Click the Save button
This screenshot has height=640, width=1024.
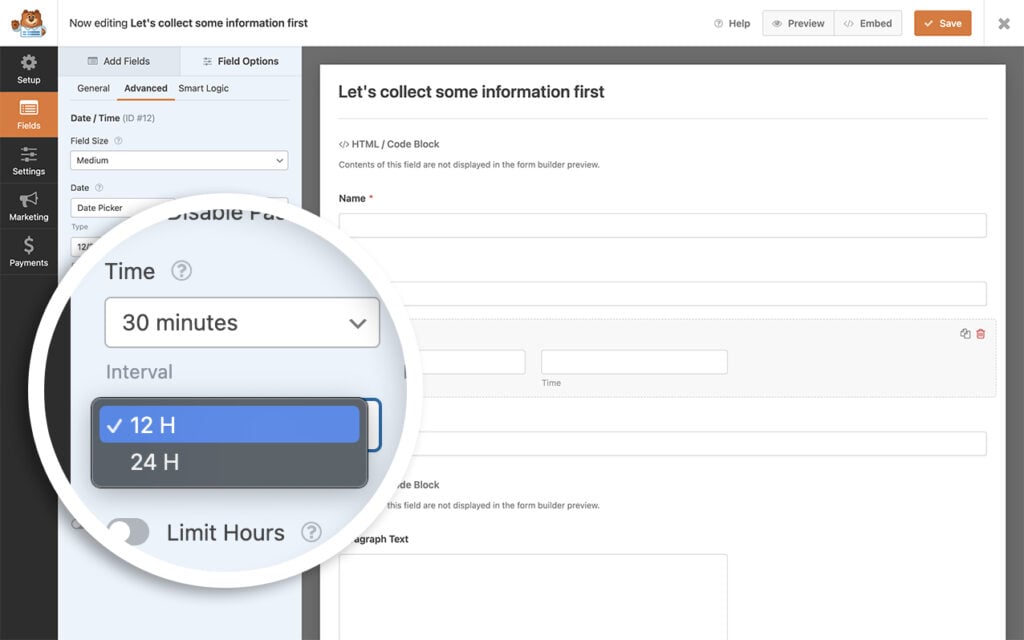(942, 22)
